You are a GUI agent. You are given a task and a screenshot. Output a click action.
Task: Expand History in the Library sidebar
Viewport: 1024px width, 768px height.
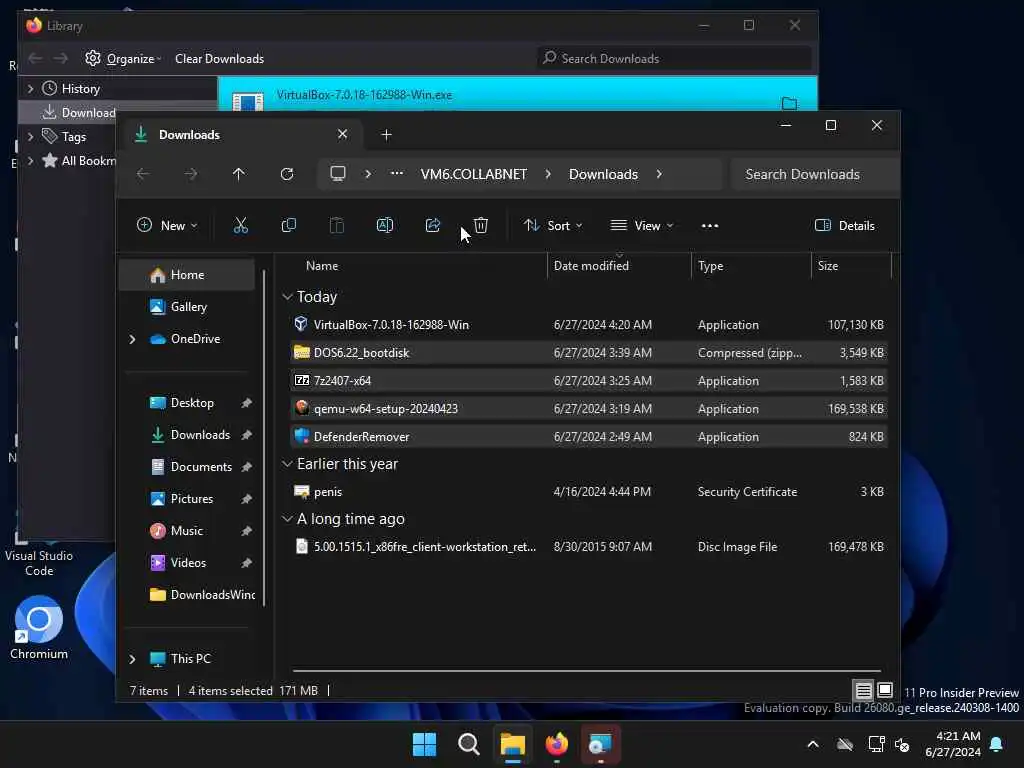(x=30, y=88)
